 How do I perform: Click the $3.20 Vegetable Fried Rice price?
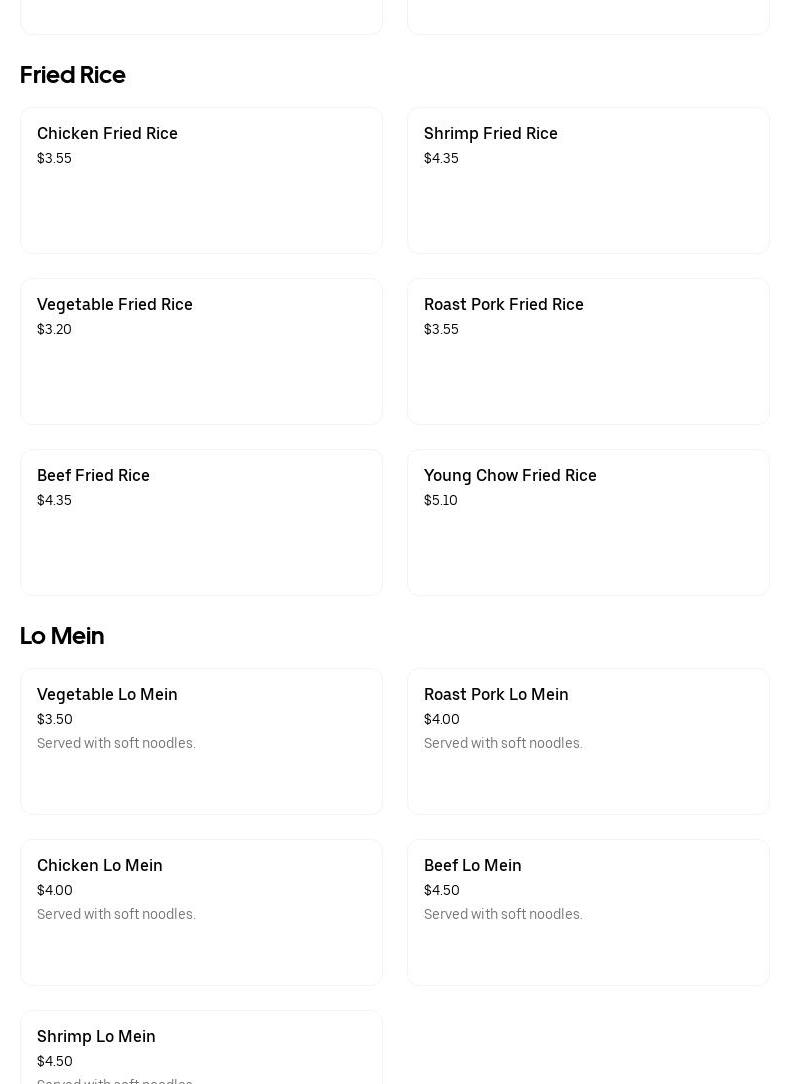54,329
